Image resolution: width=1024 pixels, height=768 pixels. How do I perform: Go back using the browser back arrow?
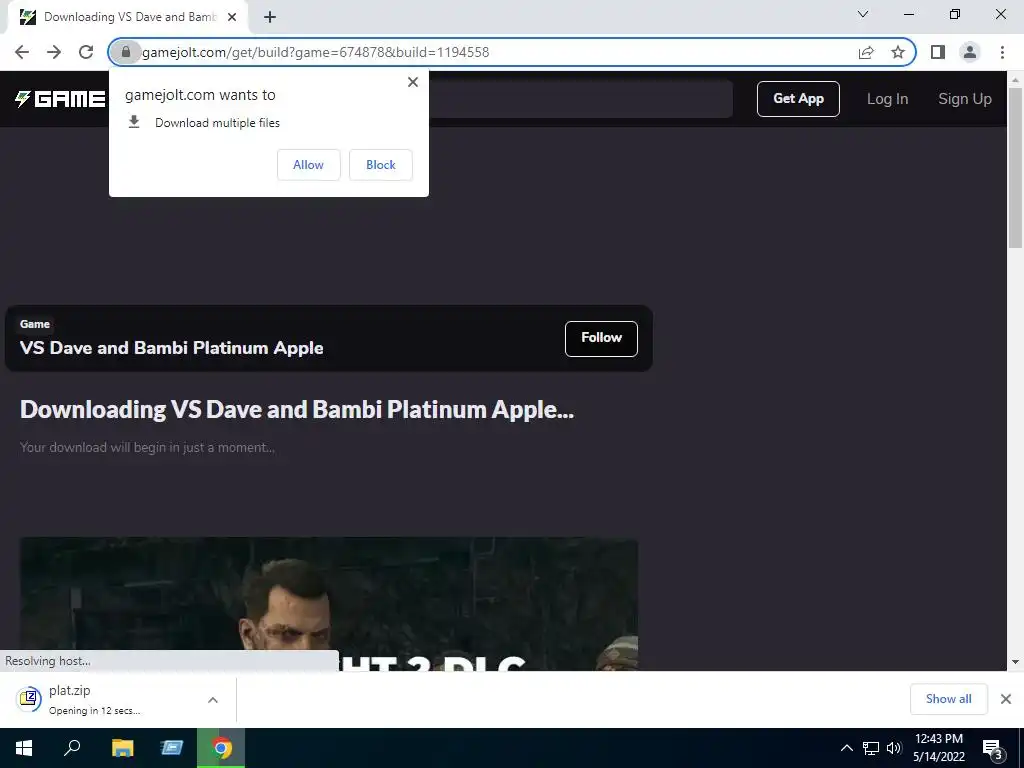coord(22,52)
